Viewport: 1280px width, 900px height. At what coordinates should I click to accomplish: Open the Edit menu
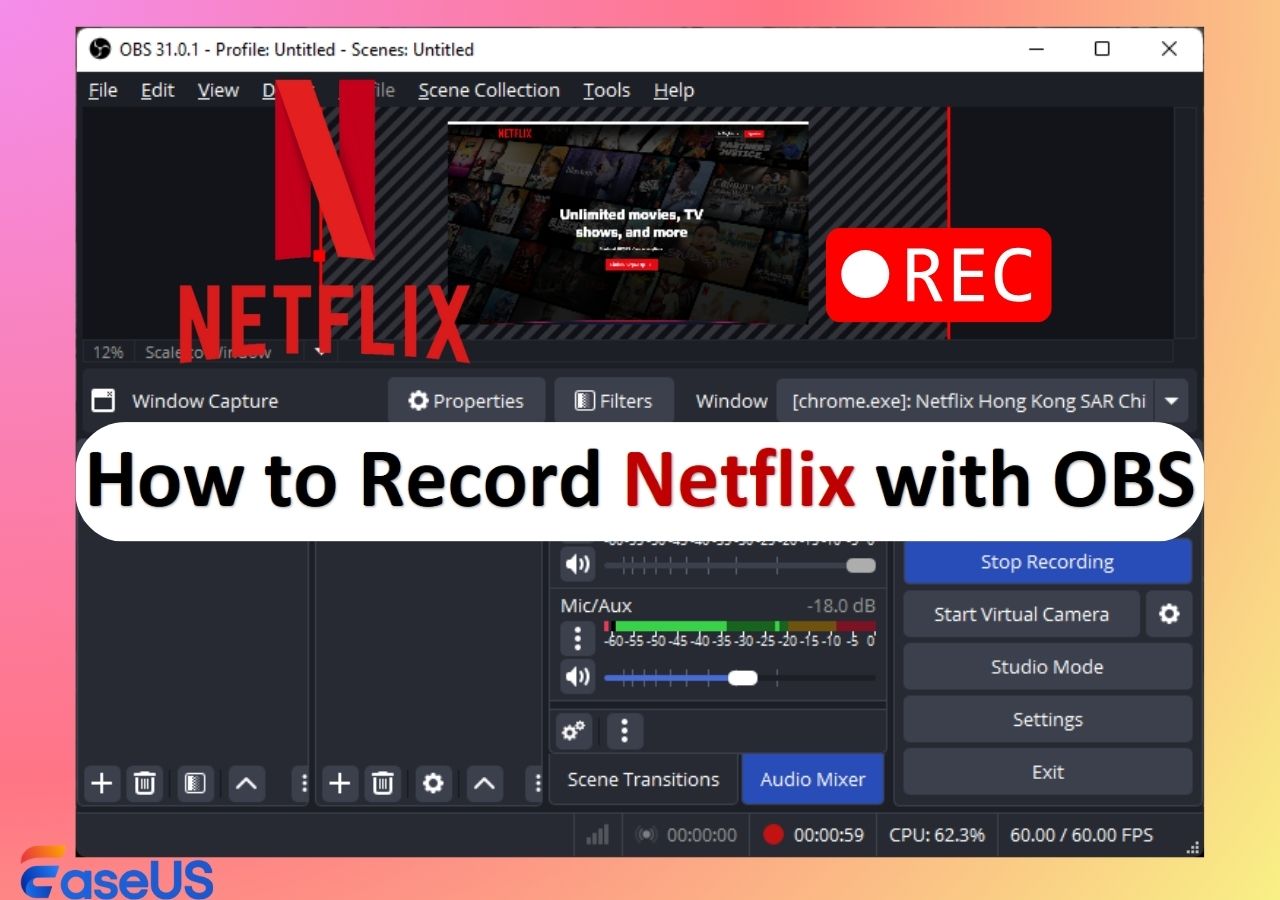[157, 90]
